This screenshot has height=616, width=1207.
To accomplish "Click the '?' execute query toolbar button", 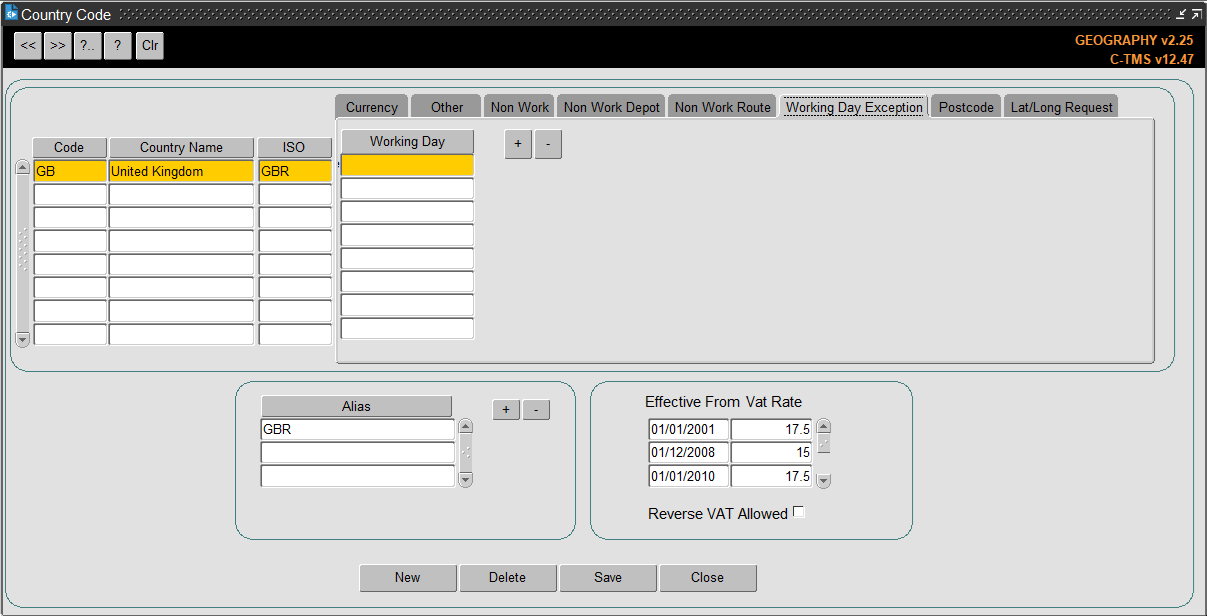I will click(x=118, y=46).
